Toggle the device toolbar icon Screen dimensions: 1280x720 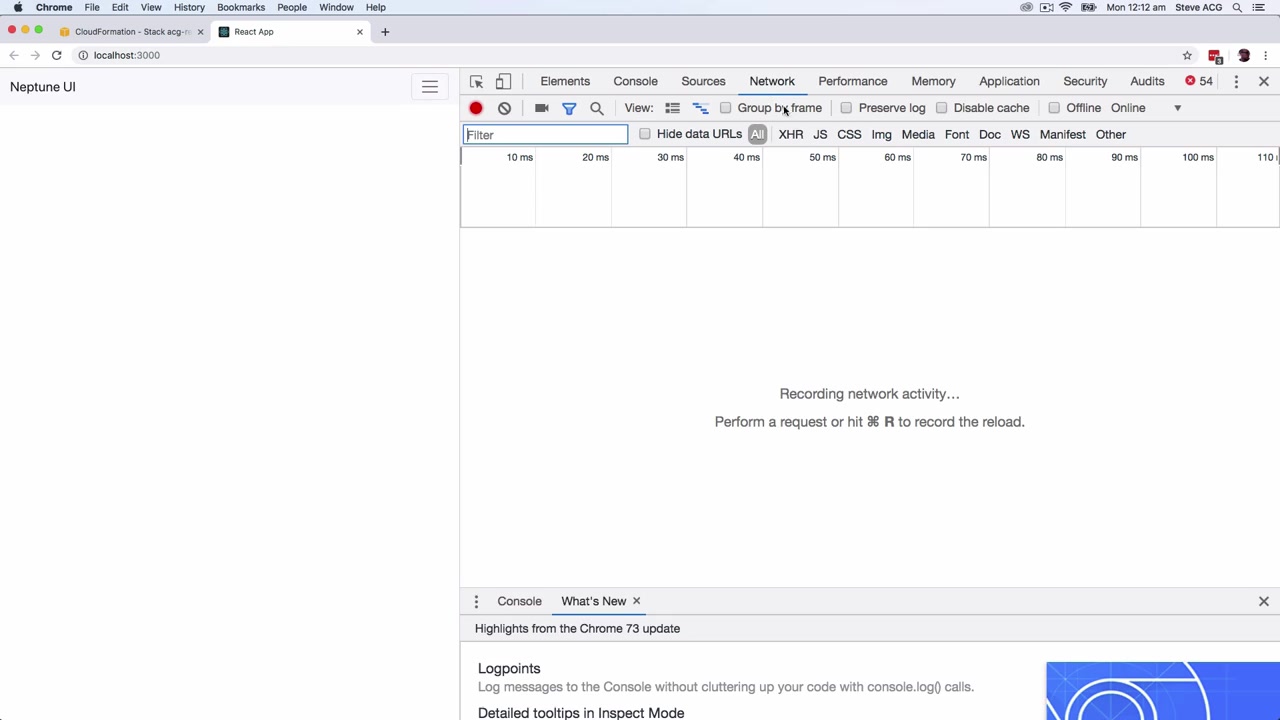pyautogui.click(x=503, y=81)
